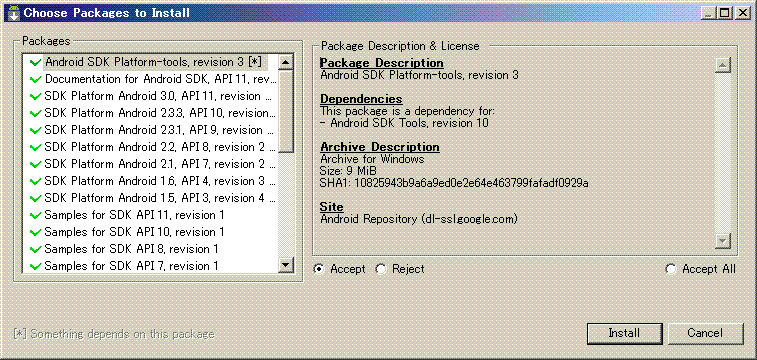Click the Dependencies heading
This screenshot has width=757, height=360.
(361, 99)
